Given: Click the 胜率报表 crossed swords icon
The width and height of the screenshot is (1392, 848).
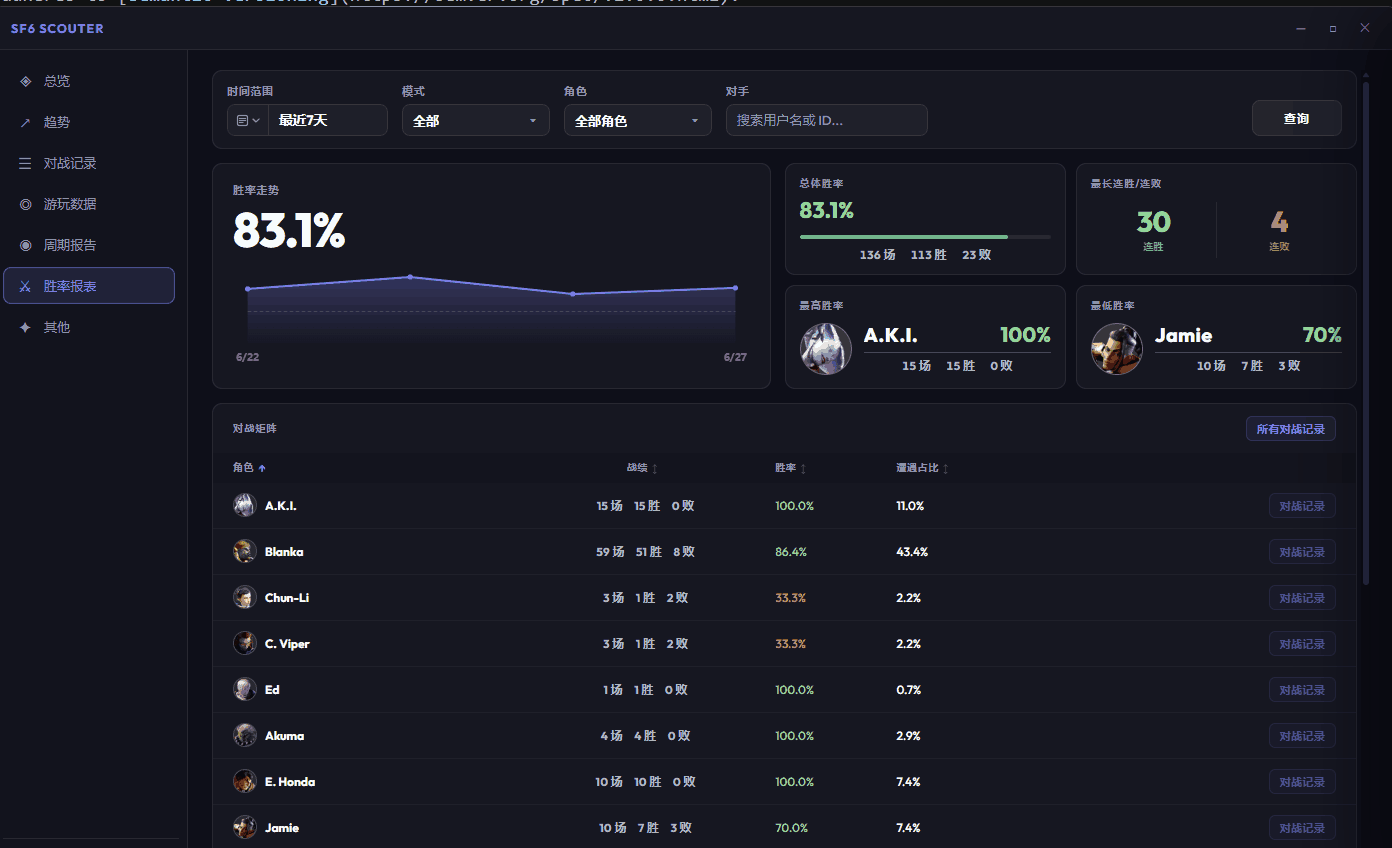Looking at the screenshot, I should coord(26,286).
